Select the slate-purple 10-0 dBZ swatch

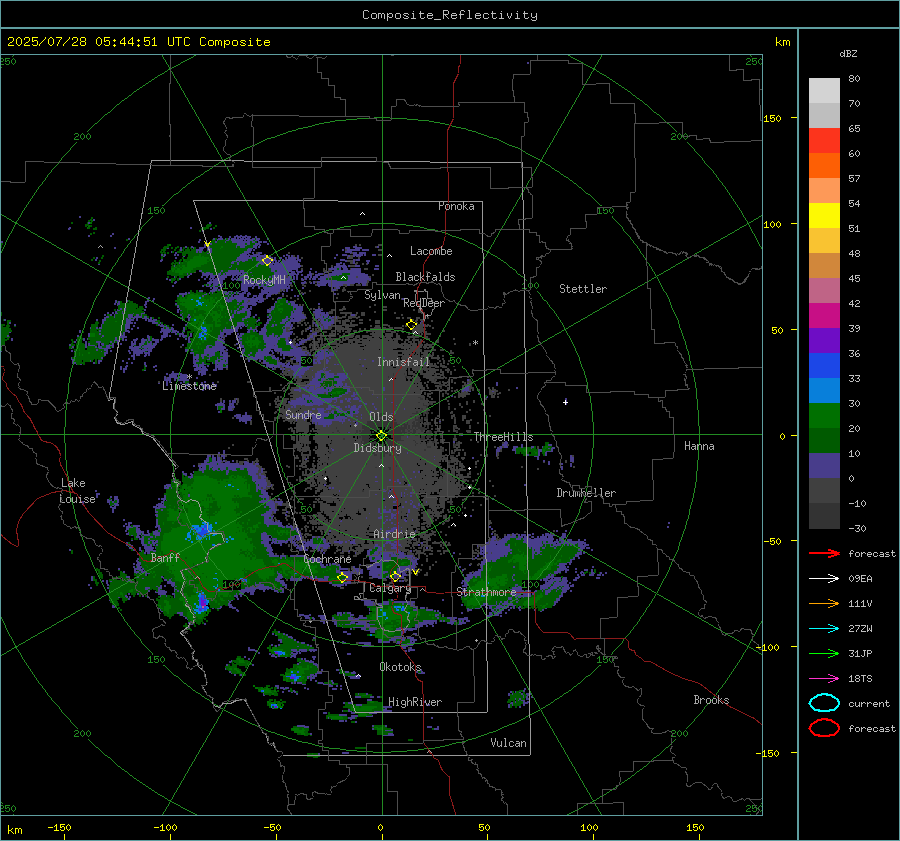[x=824, y=466]
